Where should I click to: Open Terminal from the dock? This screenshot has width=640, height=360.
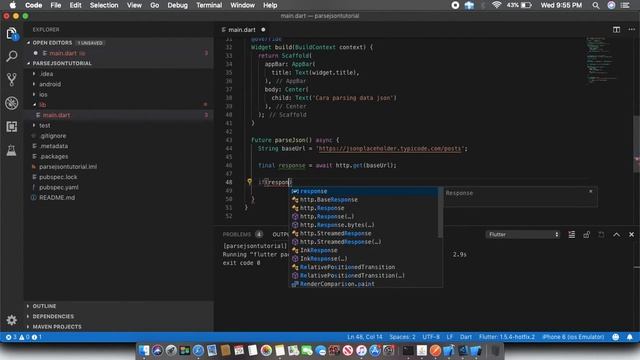pyautogui.click(x=408, y=351)
